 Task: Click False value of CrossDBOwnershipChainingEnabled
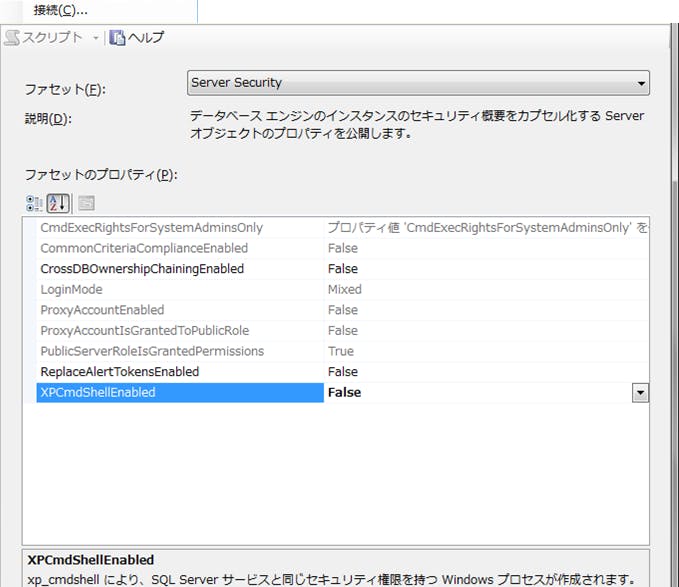pyautogui.click(x=343, y=269)
